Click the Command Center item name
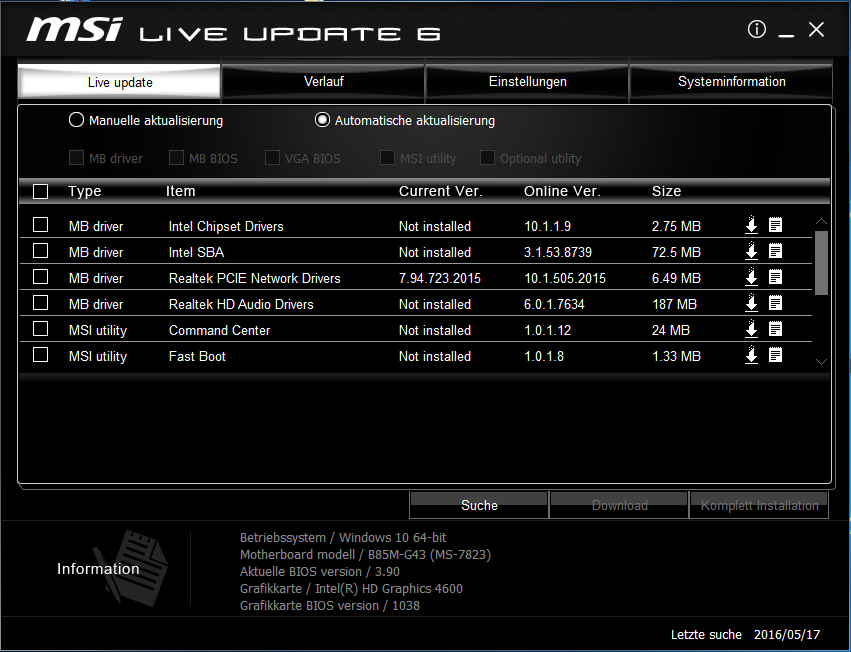 219,331
